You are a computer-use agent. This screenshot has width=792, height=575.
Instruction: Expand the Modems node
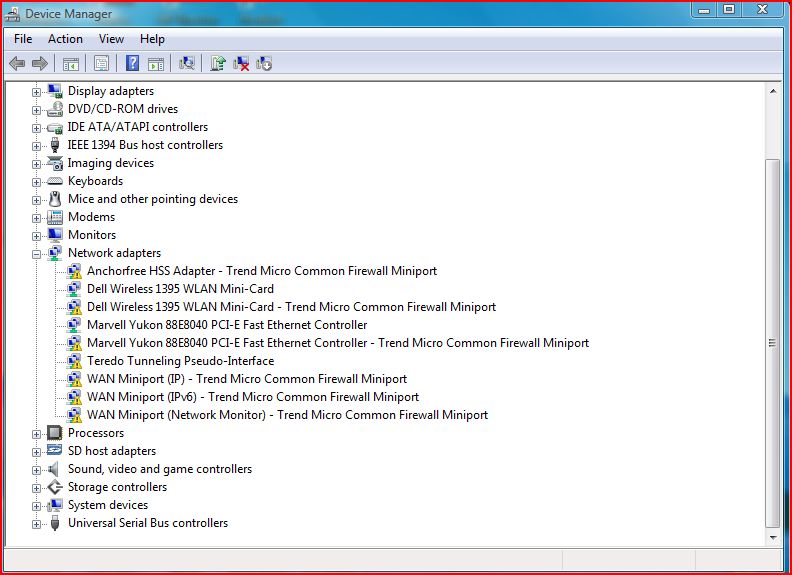coord(36,218)
